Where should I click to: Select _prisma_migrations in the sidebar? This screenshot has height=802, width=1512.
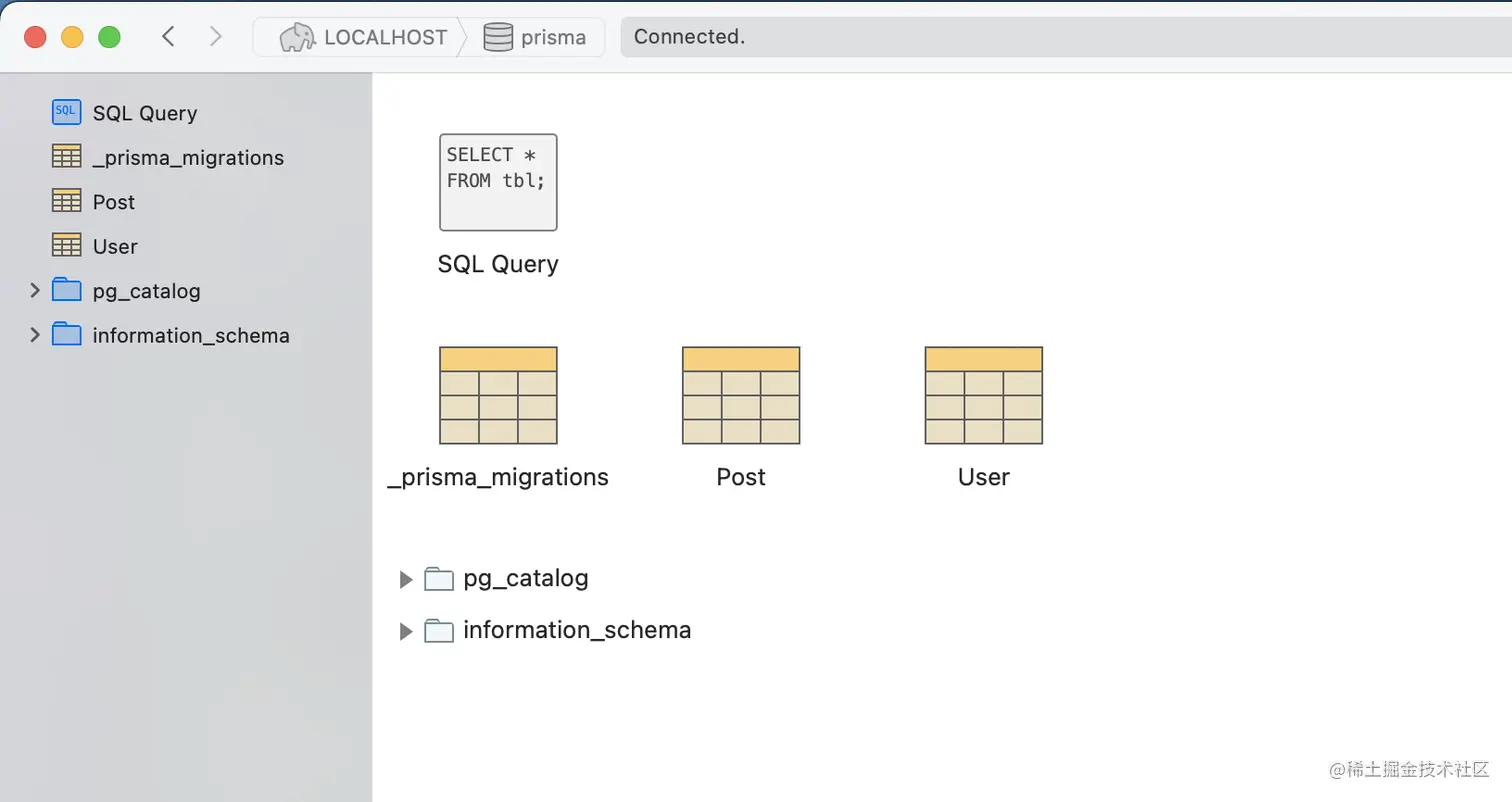point(188,158)
